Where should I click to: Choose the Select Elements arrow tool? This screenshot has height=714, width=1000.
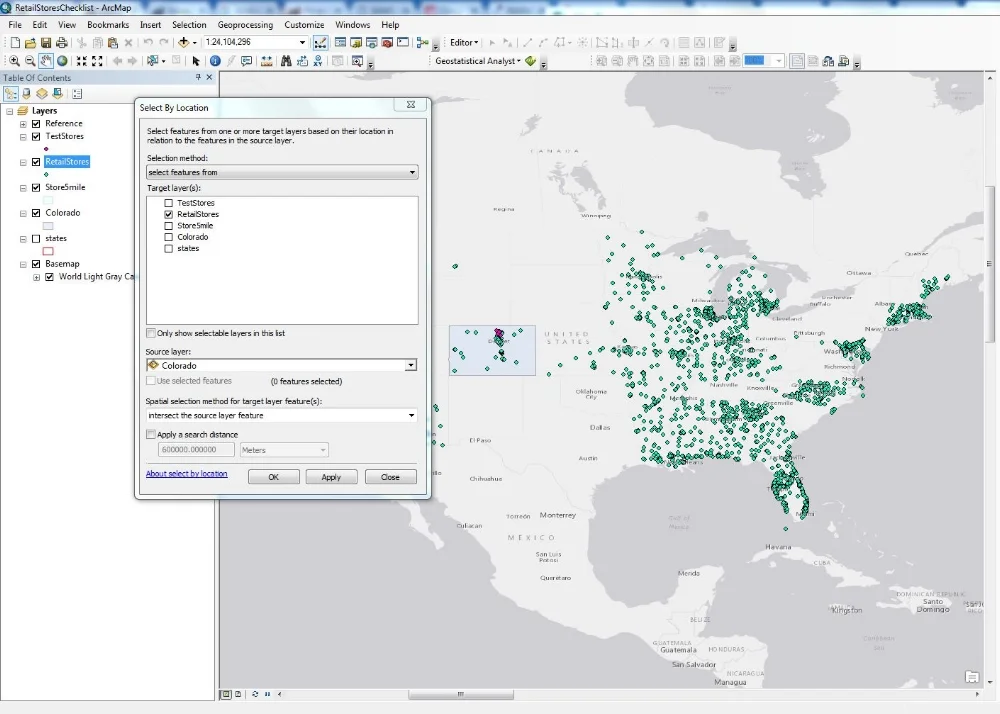coord(196,61)
